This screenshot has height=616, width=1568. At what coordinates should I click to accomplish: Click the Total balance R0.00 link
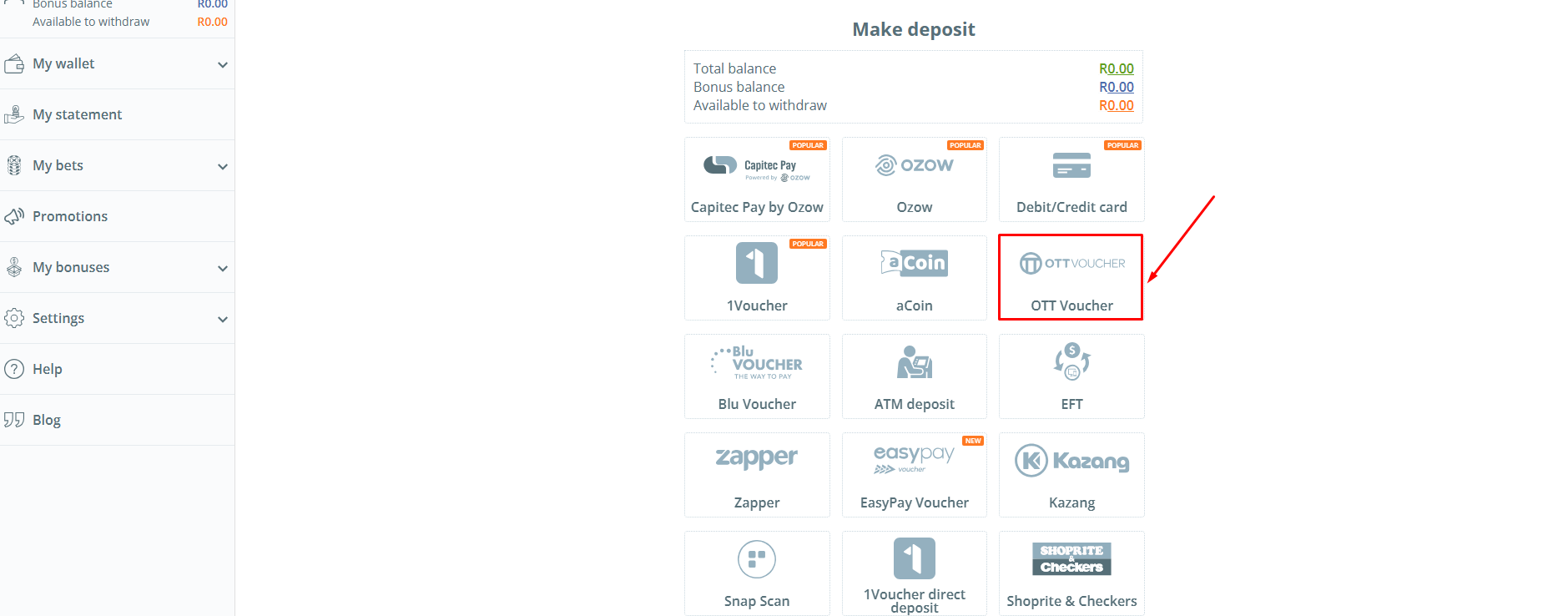pos(1116,68)
